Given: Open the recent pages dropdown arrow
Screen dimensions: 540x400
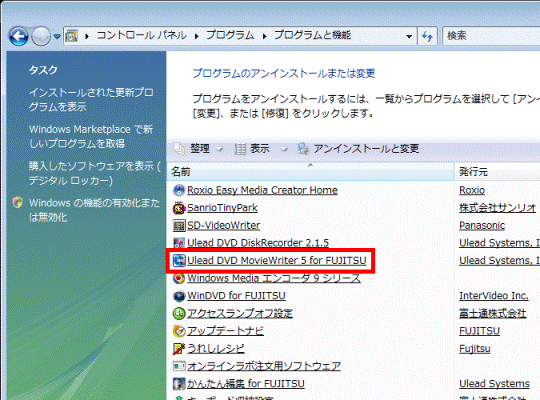Looking at the screenshot, I should tap(57, 36).
